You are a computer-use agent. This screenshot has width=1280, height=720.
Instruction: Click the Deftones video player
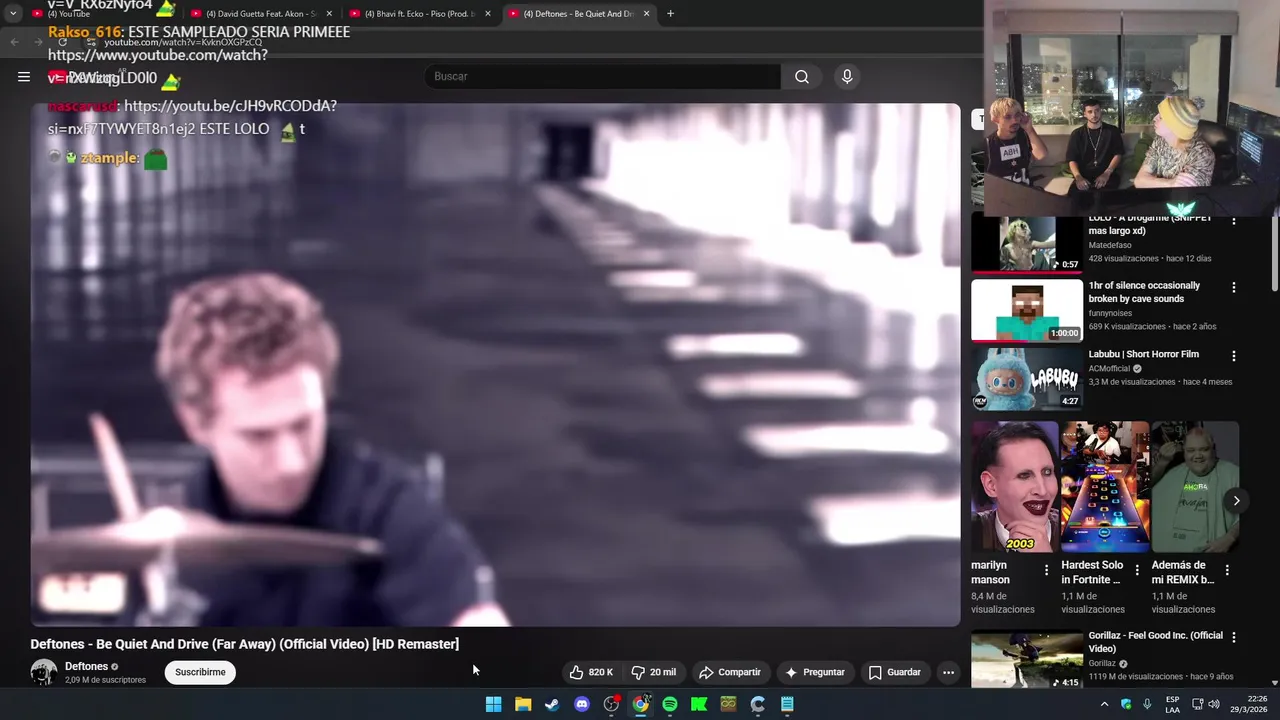pos(495,365)
